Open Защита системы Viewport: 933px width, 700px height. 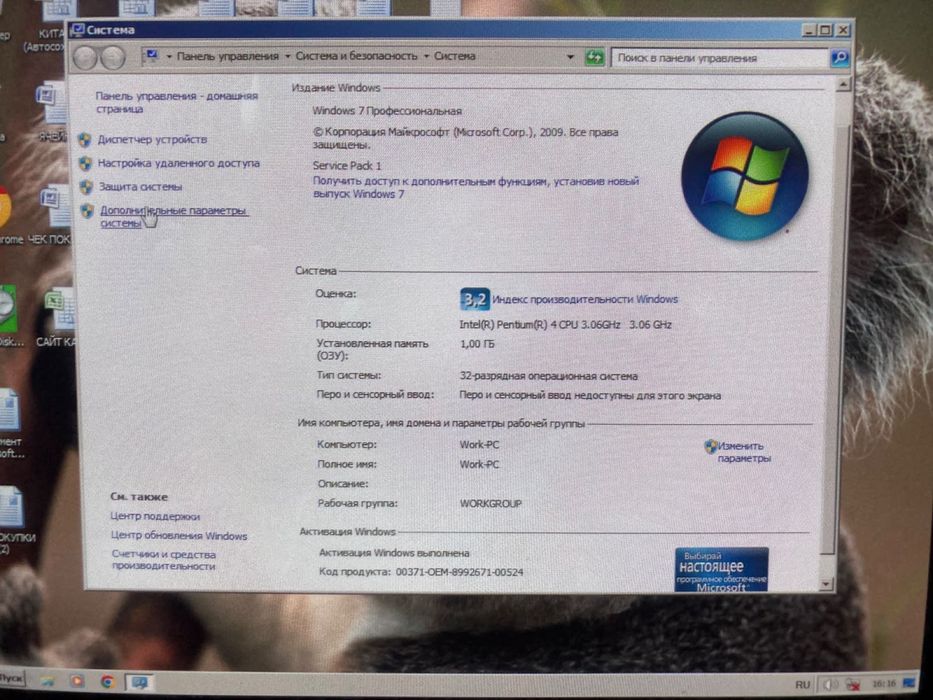tap(140, 187)
